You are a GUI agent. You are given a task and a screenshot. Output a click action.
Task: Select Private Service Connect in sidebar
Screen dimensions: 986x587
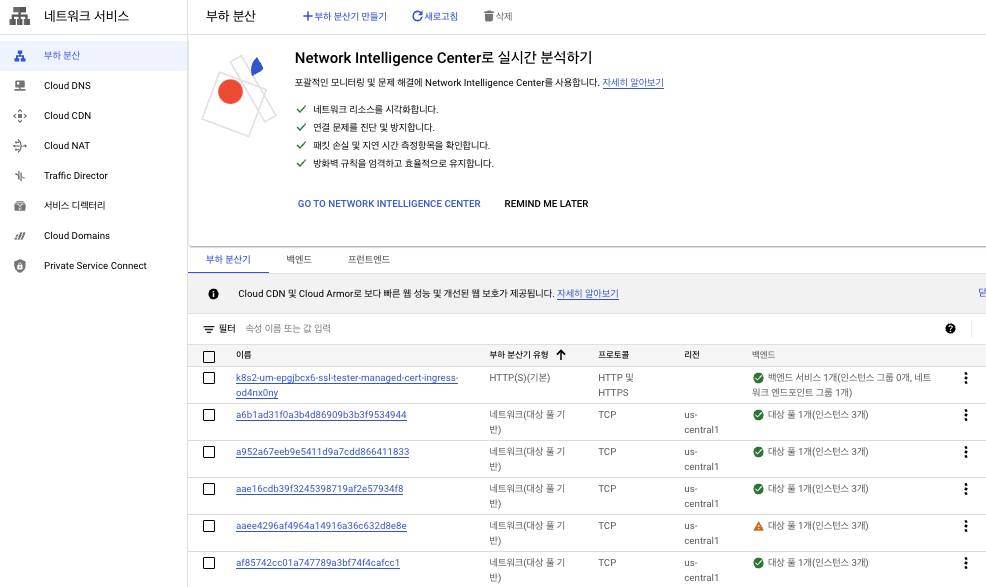95,266
